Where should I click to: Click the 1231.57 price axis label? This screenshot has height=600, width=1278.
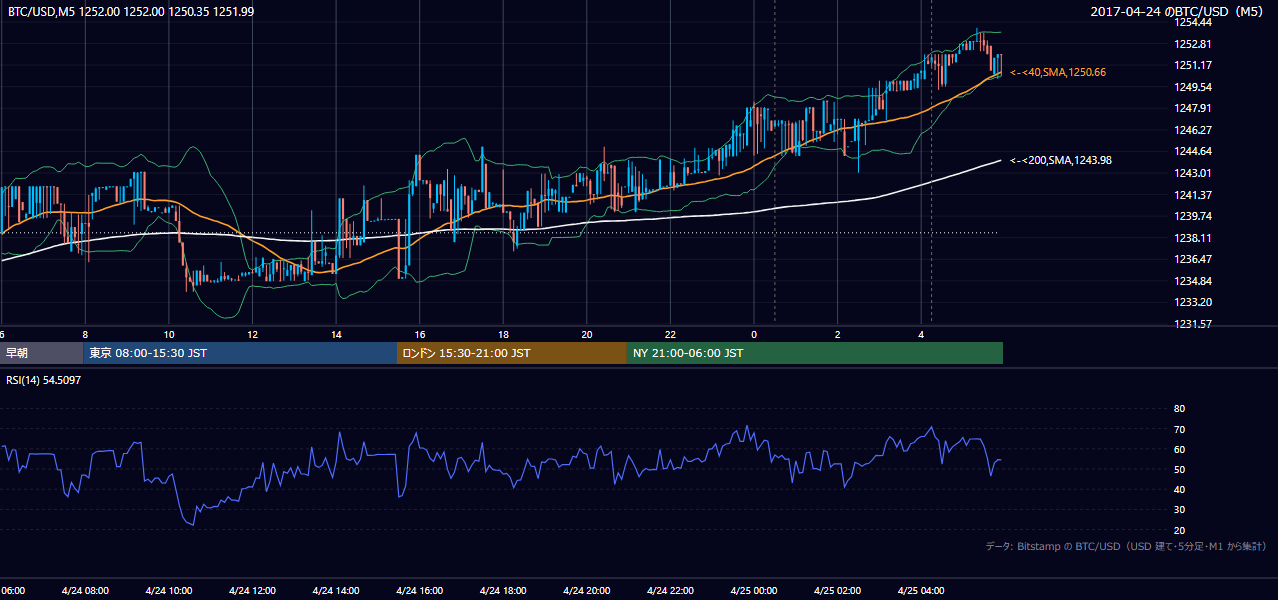(1193, 324)
